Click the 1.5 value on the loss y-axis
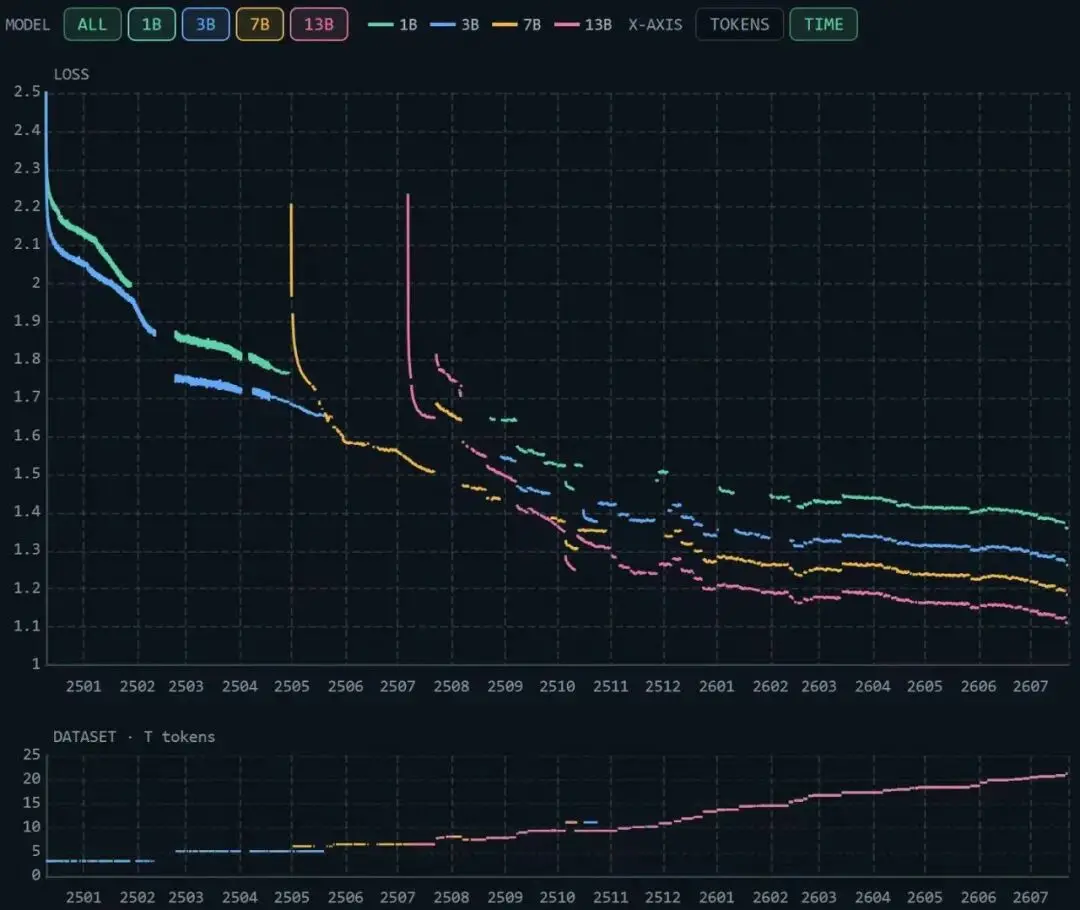The width and height of the screenshot is (1080, 910). pos(27,473)
